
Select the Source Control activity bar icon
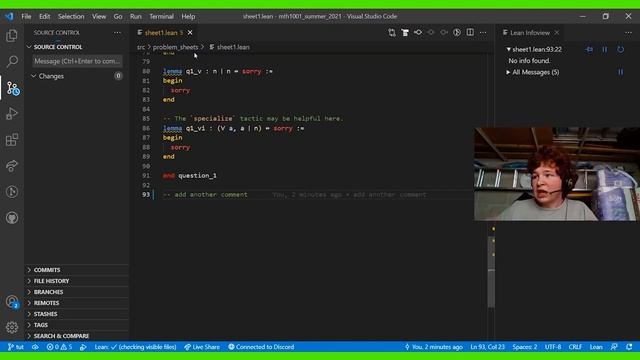click(12, 88)
